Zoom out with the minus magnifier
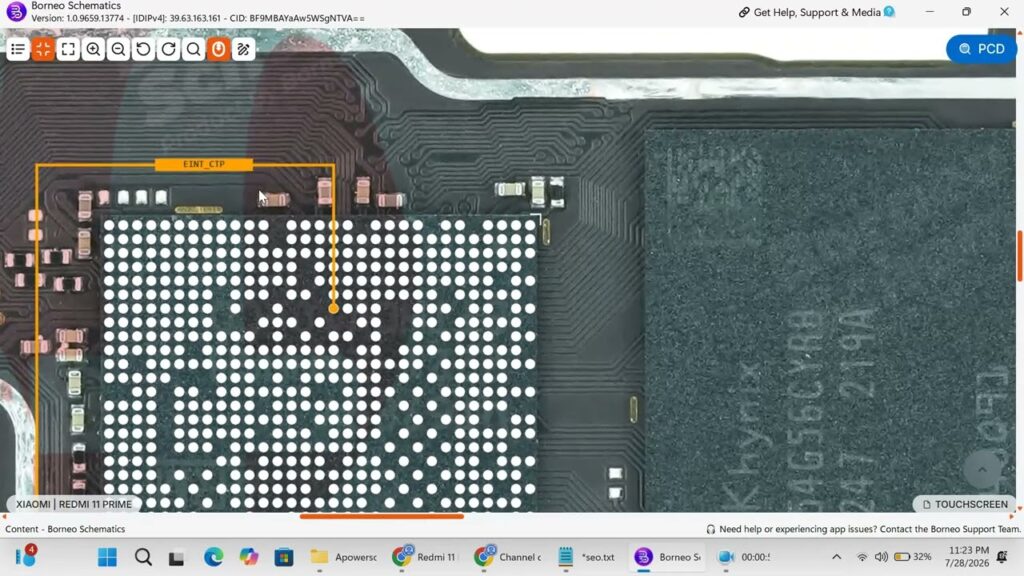Screen dimensions: 1024x576 point(118,49)
